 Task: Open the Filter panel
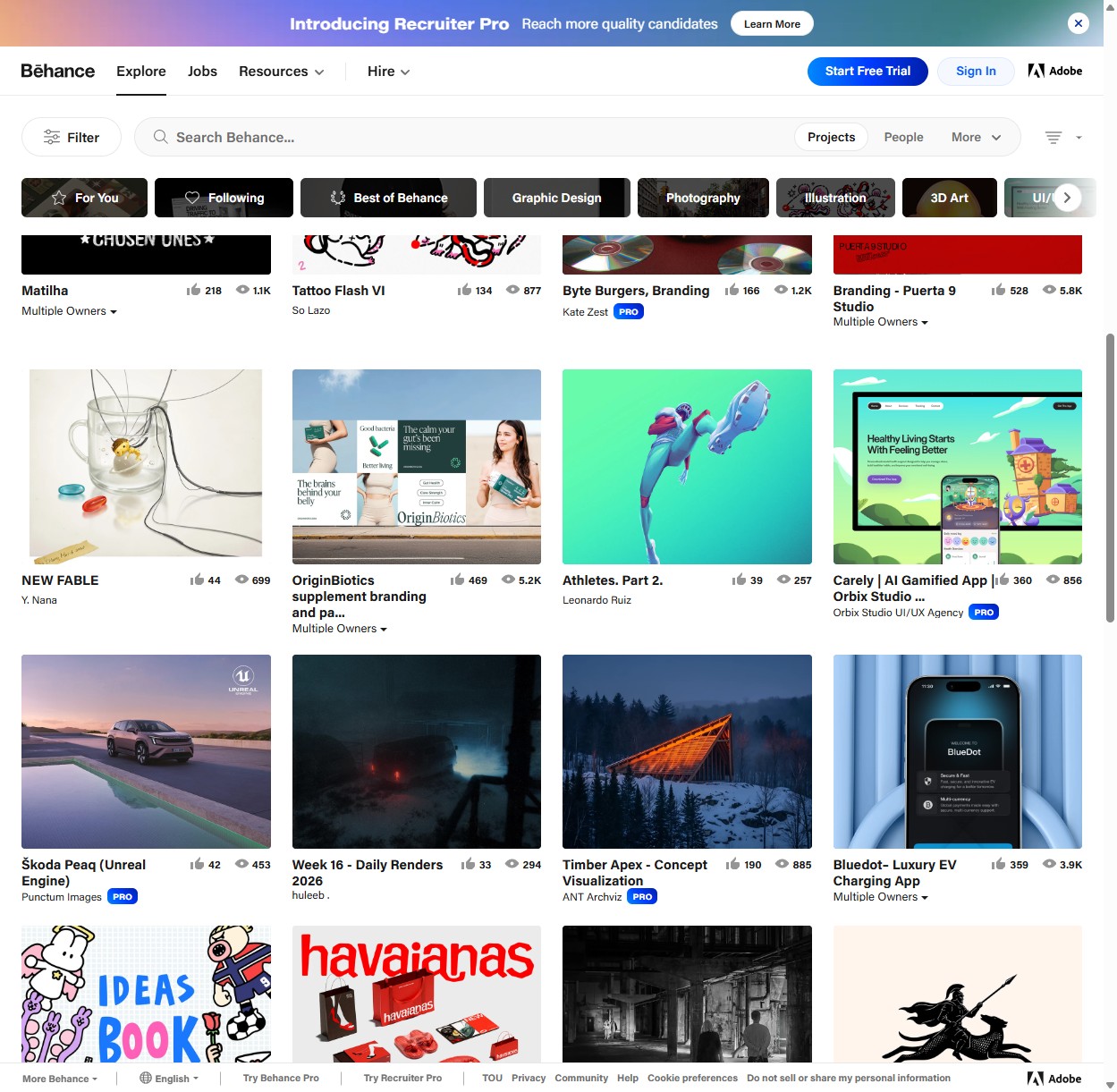tap(72, 137)
